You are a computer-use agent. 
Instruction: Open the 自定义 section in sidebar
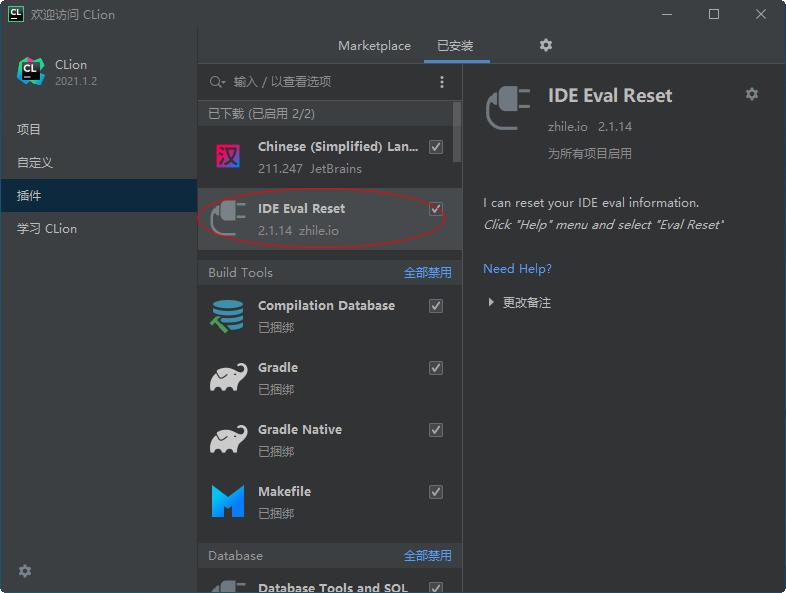(35, 162)
